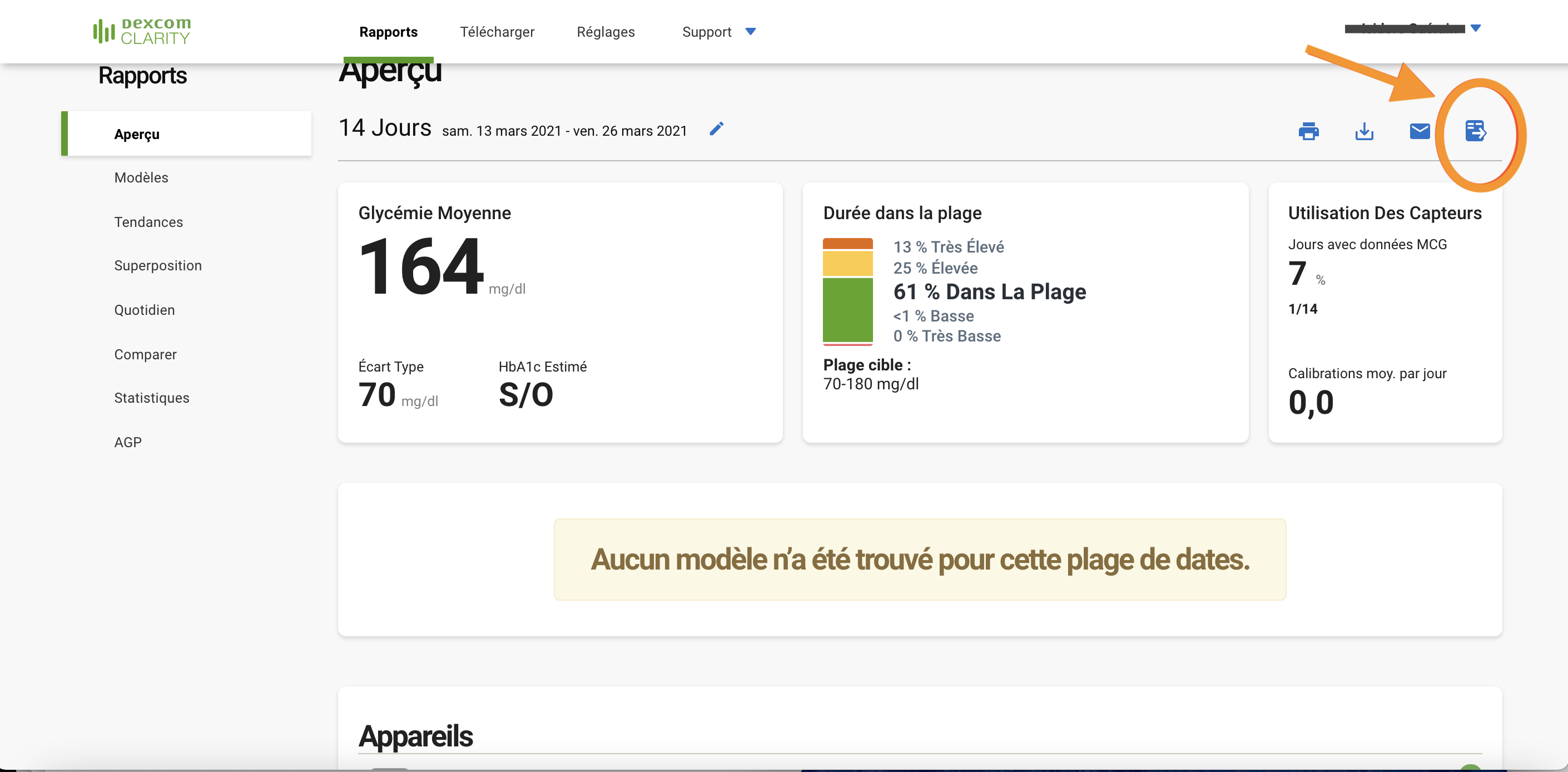Click 'Calibrations moy. par jour' label
1568x772 pixels.
click(x=1367, y=373)
